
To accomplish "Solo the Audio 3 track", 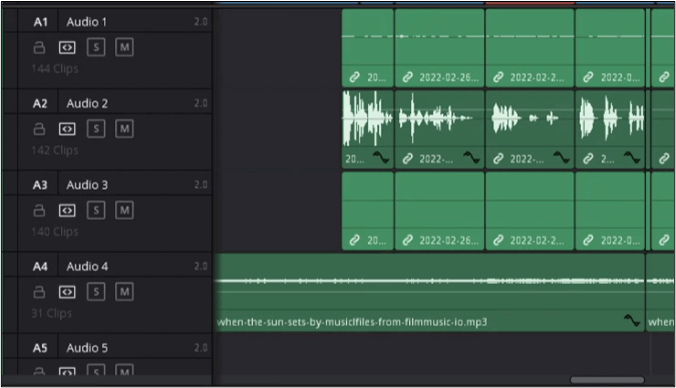I will (96, 210).
